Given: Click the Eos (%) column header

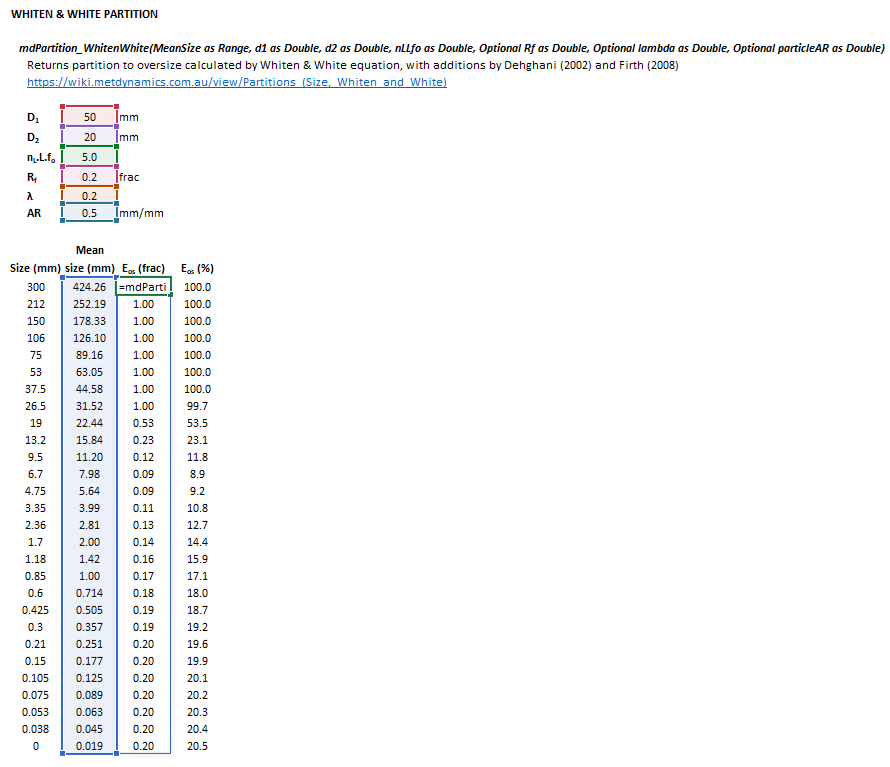Looking at the screenshot, I should pos(197,268).
